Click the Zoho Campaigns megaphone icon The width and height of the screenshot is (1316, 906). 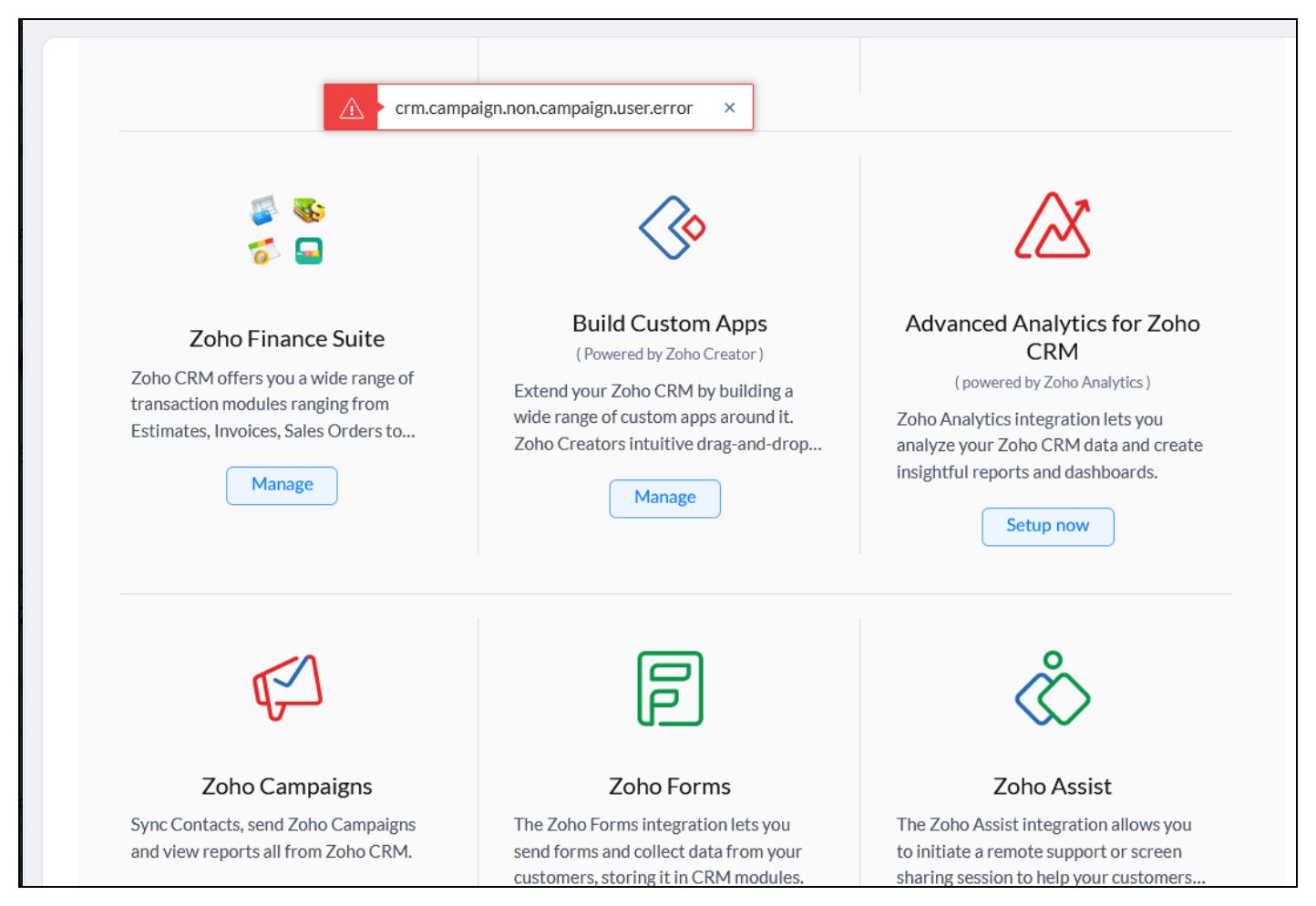point(287,687)
